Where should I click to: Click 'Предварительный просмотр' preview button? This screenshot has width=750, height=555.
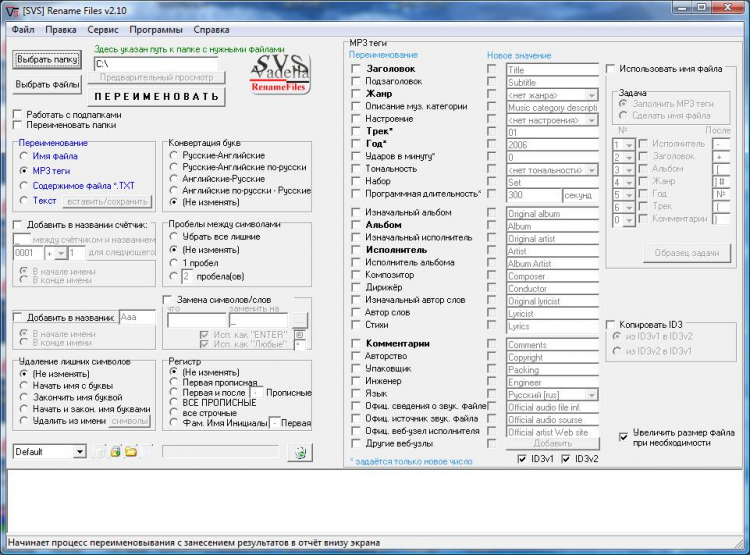156,78
